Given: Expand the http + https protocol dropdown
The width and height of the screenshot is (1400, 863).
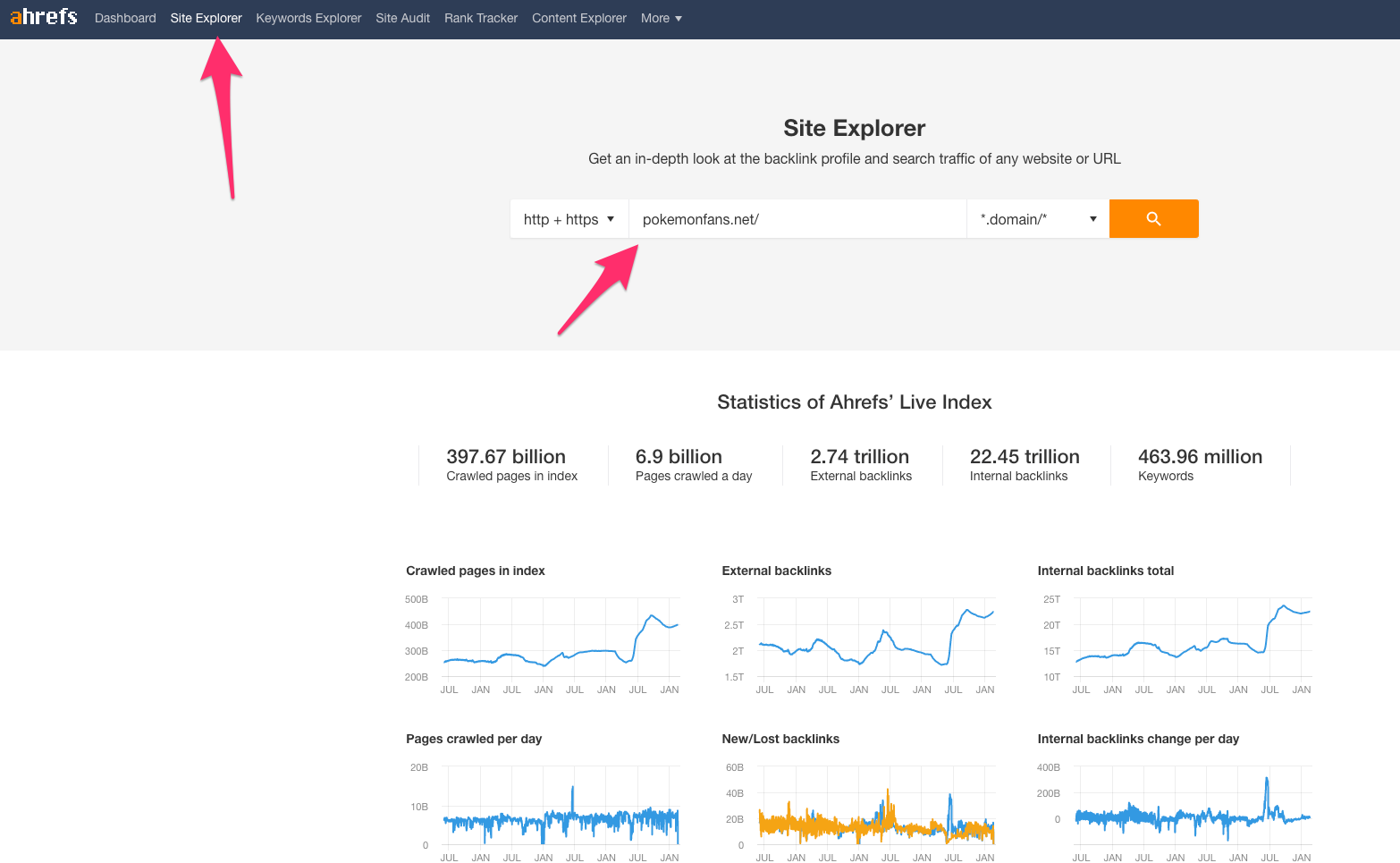Looking at the screenshot, I should click(569, 219).
